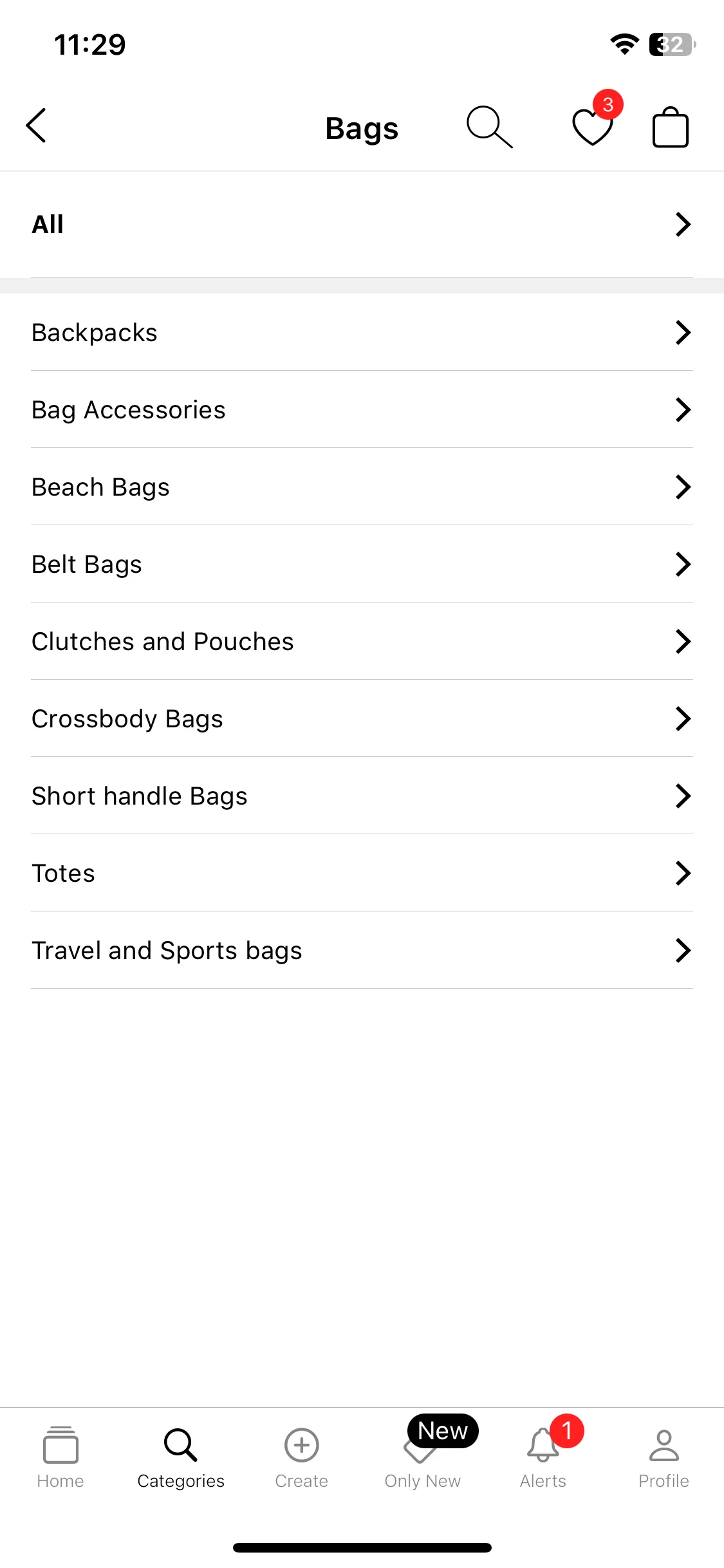Expand the Belt Bags chevron

coord(683,564)
